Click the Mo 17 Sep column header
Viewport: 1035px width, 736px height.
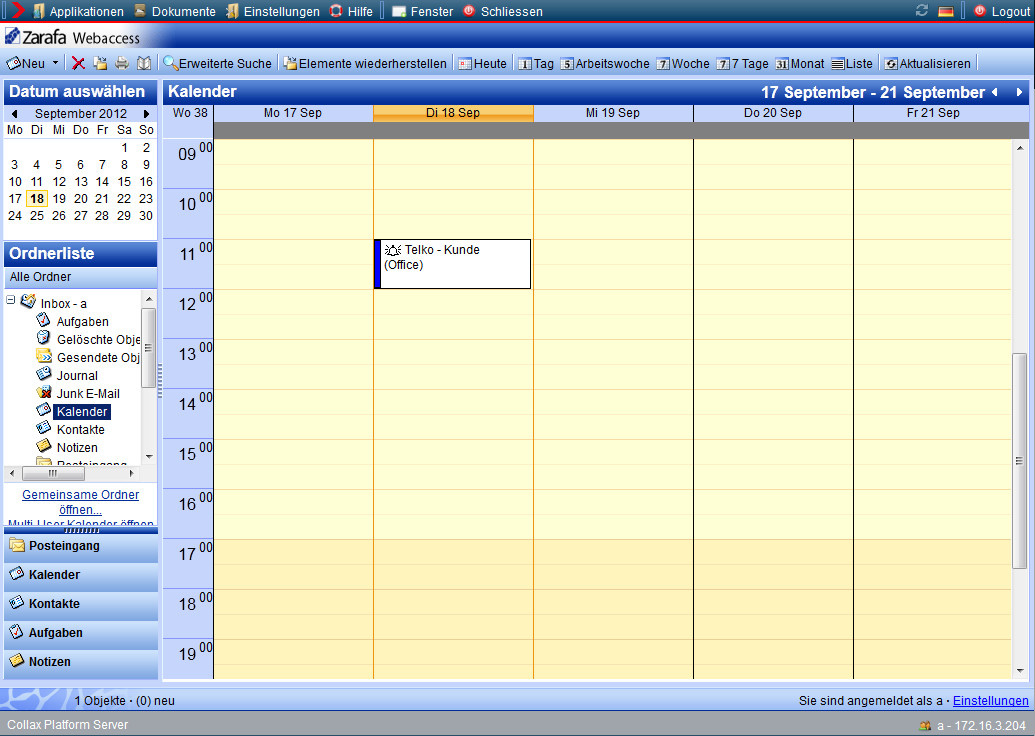tap(293, 113)
